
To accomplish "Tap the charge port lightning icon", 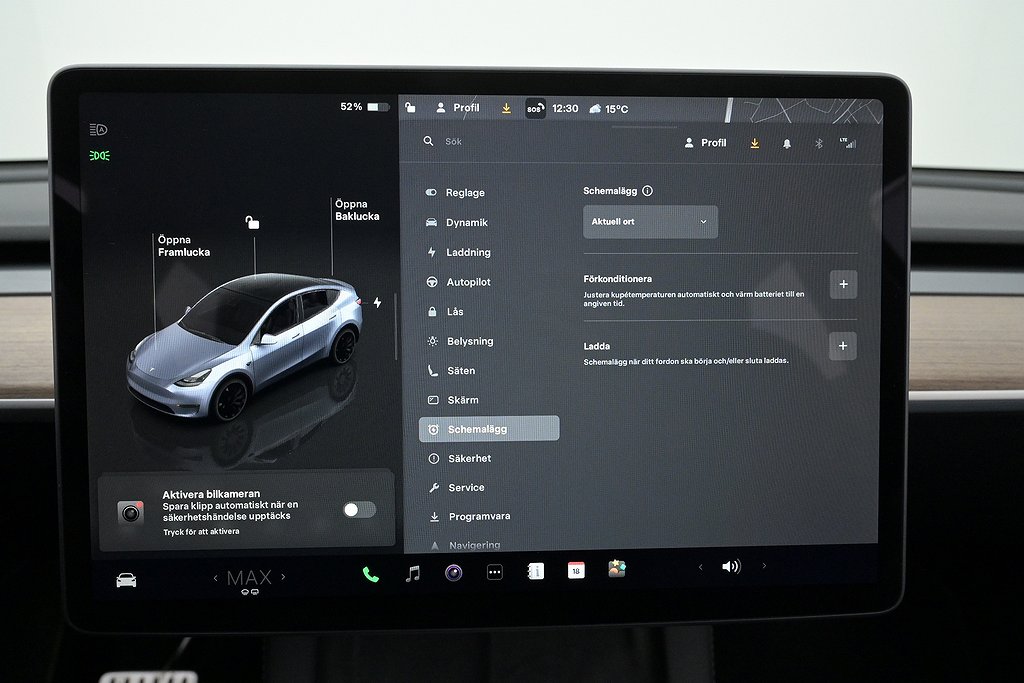I will click(377, 302).
